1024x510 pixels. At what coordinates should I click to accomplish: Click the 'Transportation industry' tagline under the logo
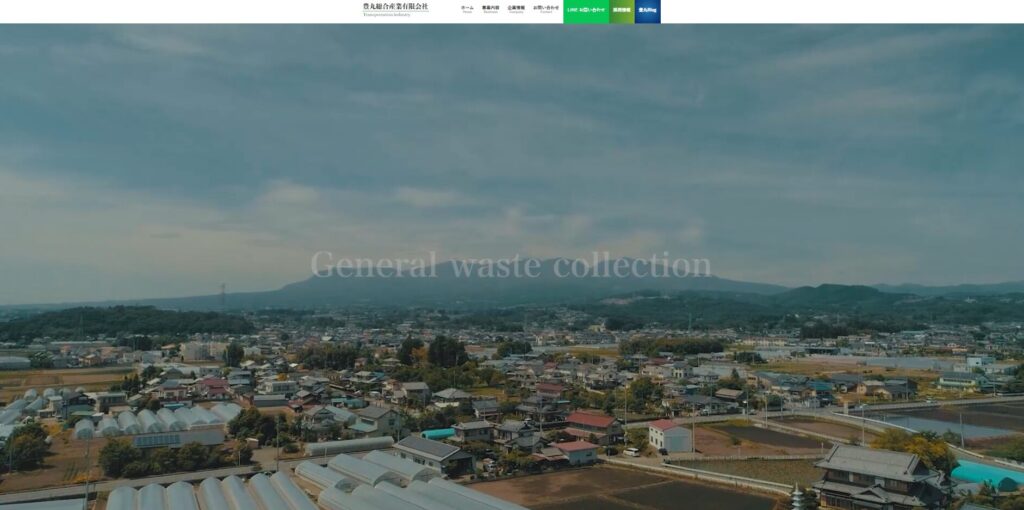coord(386,15)
